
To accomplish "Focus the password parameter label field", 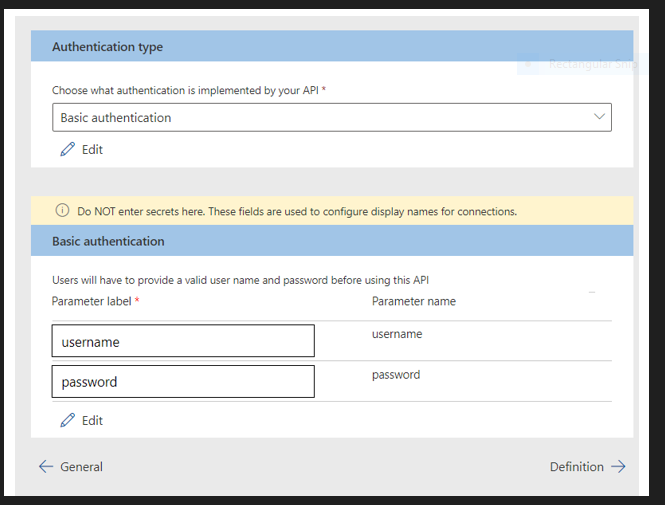I will tap(183, 381).
